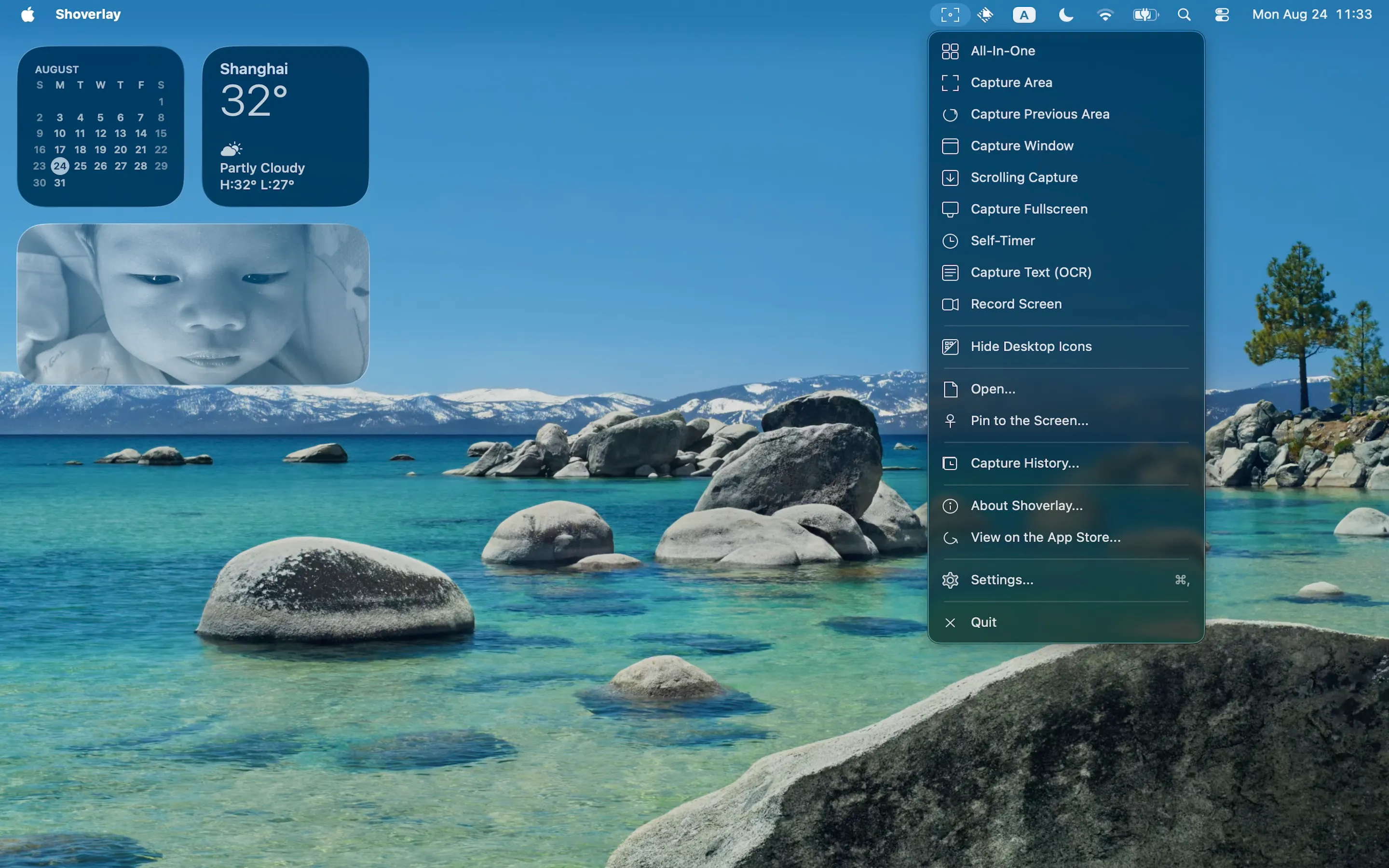Click the Capture Previous Area circular icon

pyautogui.click(x=950, y=114)
